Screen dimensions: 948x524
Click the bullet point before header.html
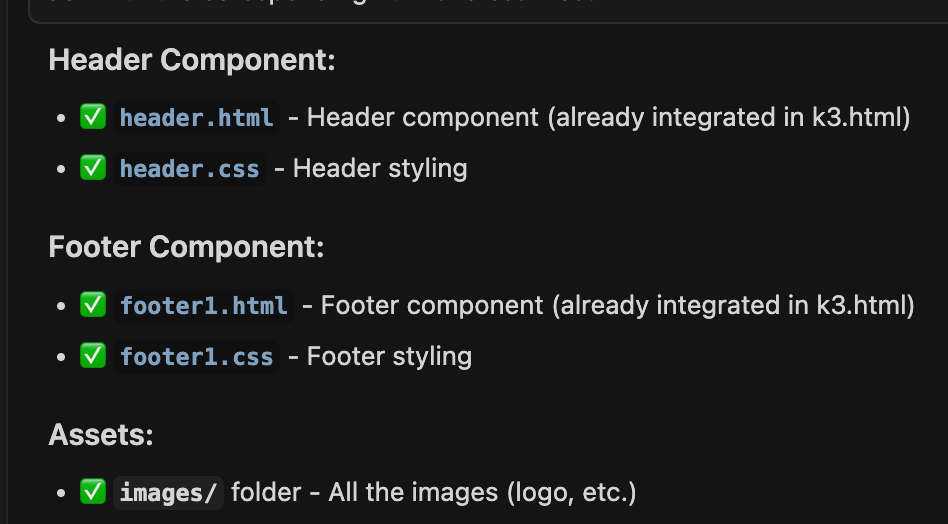pos(62,119)
